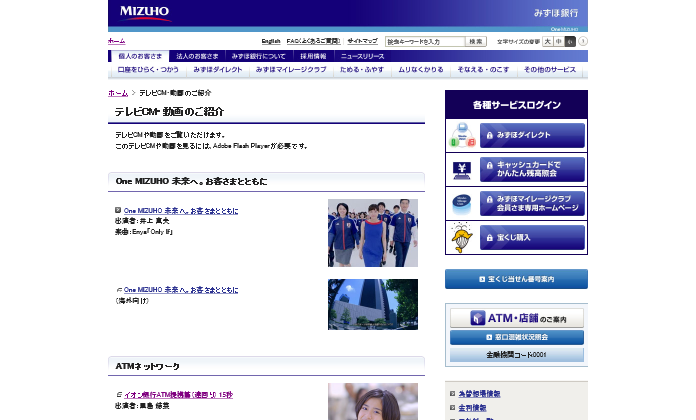Open the One MIZUHO 海外向け video link
This screenshot has height=420, width=696.
click(x=181, y=289)
